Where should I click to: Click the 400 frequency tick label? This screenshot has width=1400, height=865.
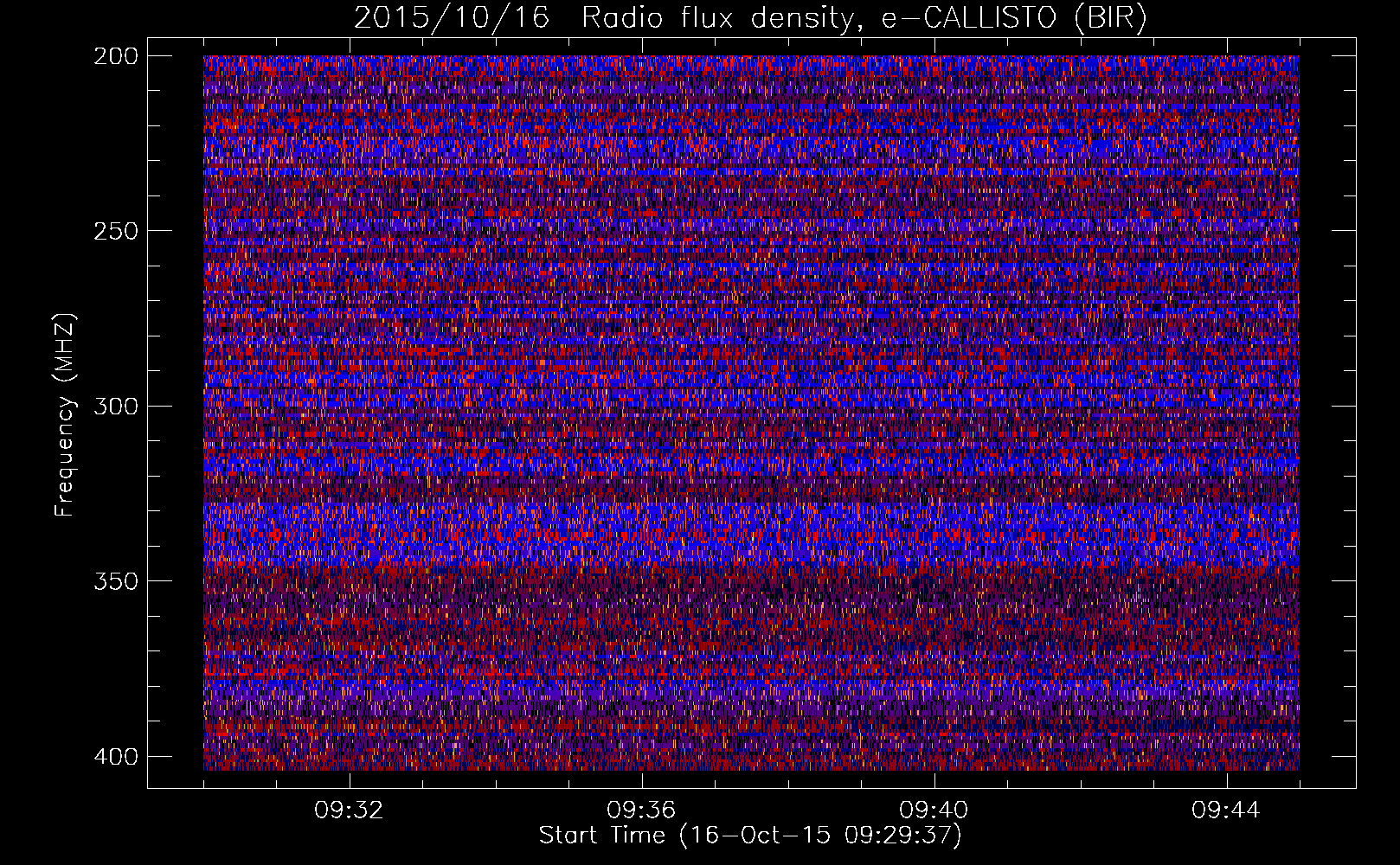pyautogui.click(x=115, y=756)
